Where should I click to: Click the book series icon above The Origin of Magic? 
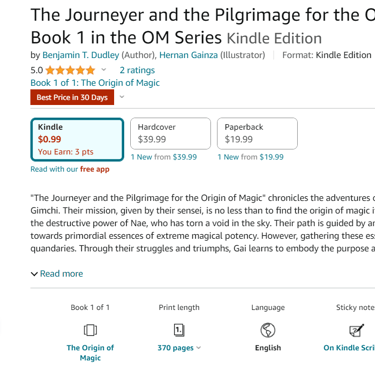pyautogui.click(x=90, y=330)
